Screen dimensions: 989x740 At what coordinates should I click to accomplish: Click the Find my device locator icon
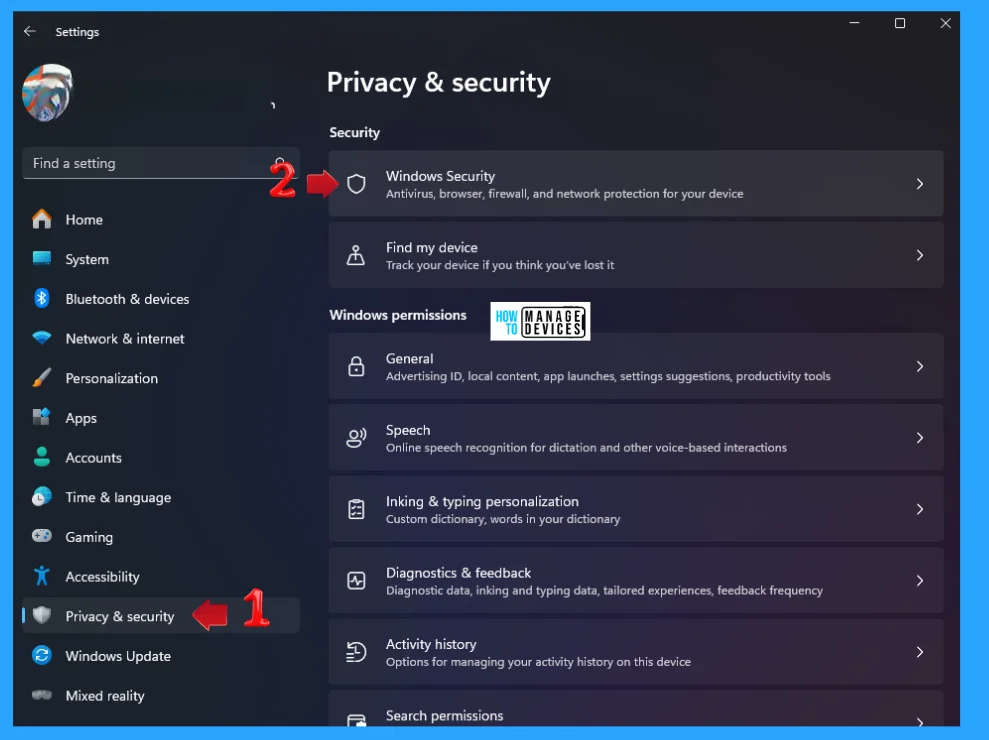356,255
